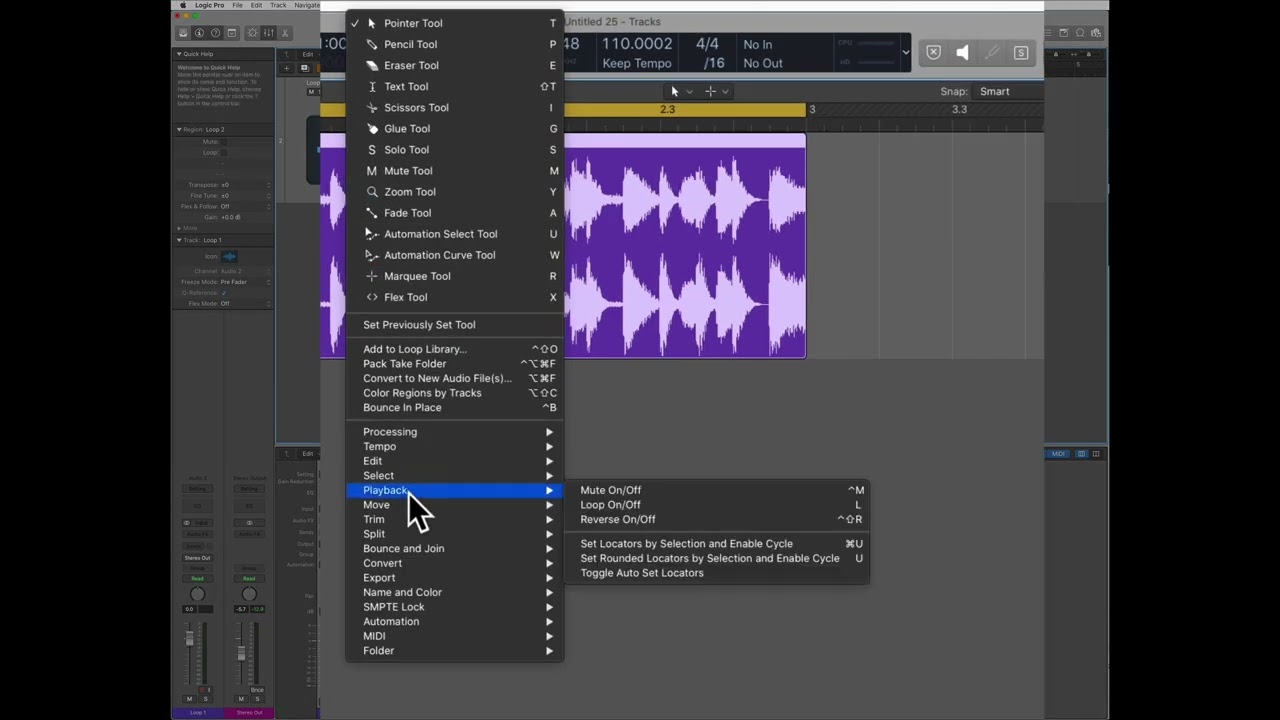
Task: Open the Apple menu
Action: 183,5
